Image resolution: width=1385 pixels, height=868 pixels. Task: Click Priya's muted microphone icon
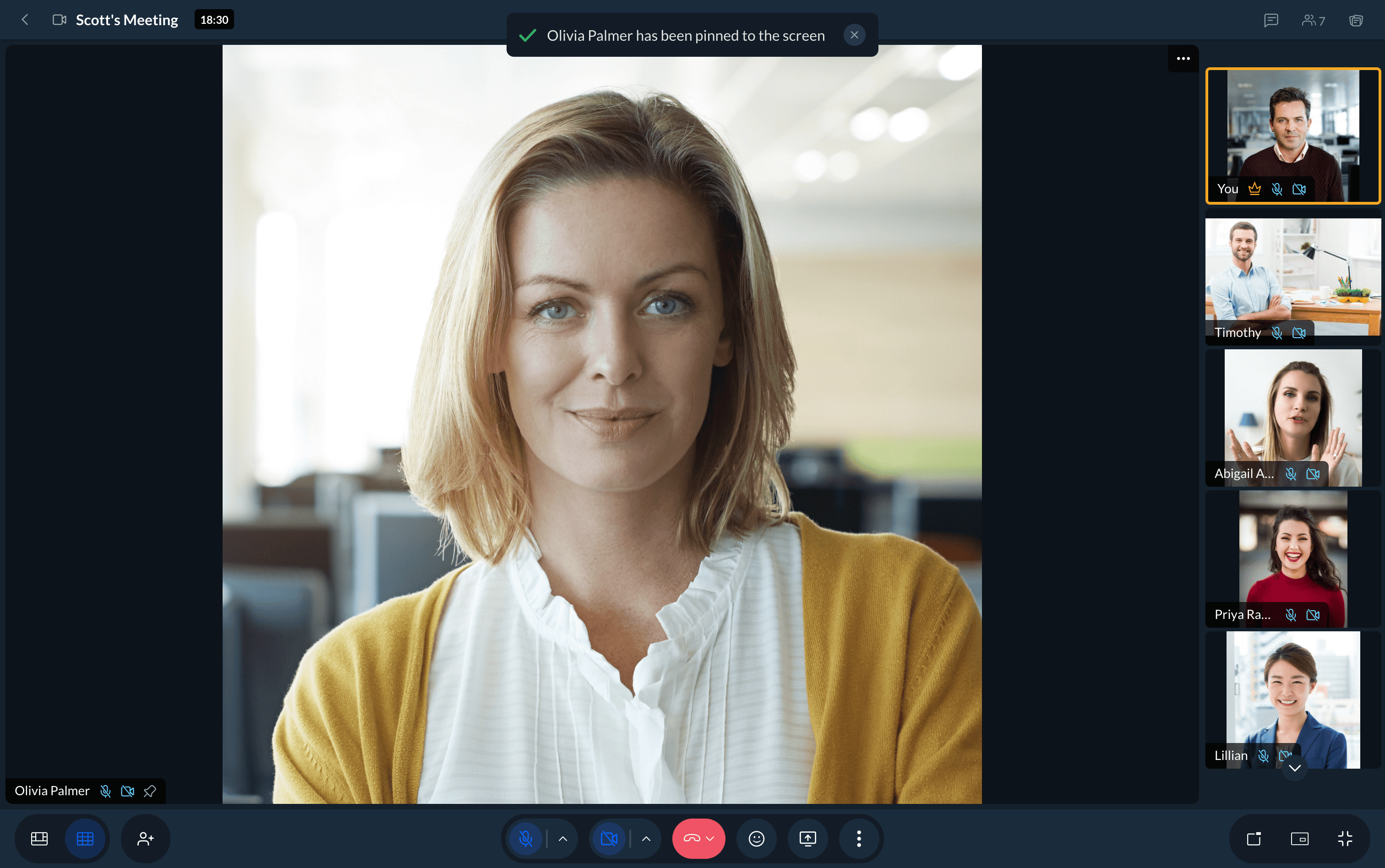tap(1291, 615)
